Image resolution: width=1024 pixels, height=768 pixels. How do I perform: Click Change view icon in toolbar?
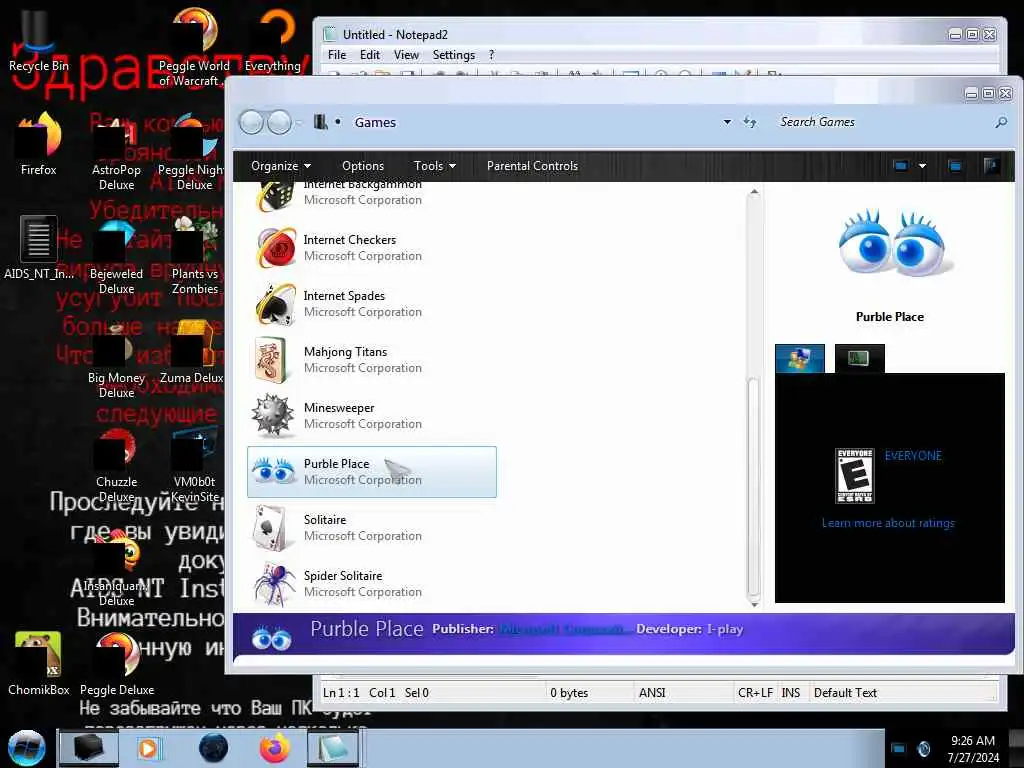pyautogui.click(x=901, y=166)
